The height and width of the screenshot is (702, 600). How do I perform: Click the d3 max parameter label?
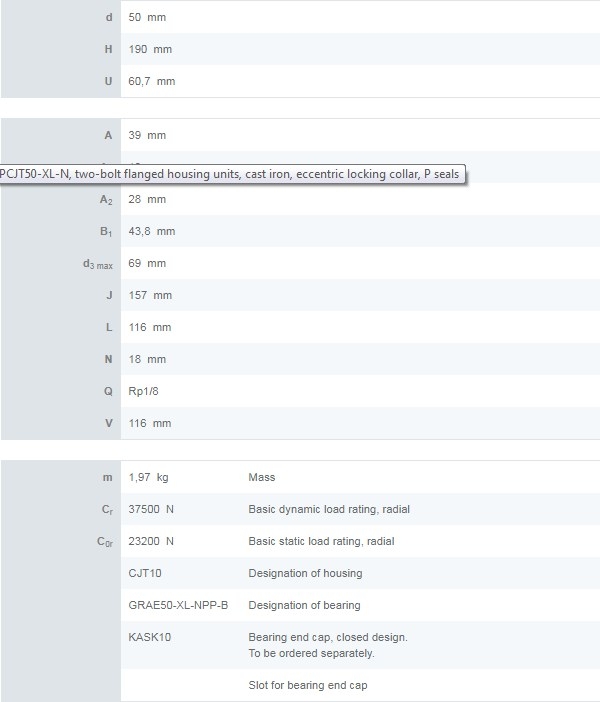coord(98,264)
